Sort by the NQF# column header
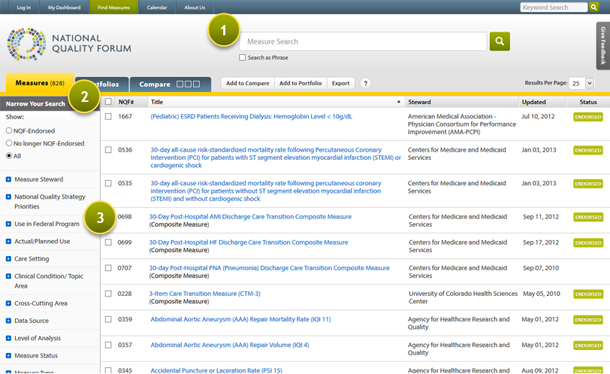Screen dimensions: 610x374 point(126,102)
